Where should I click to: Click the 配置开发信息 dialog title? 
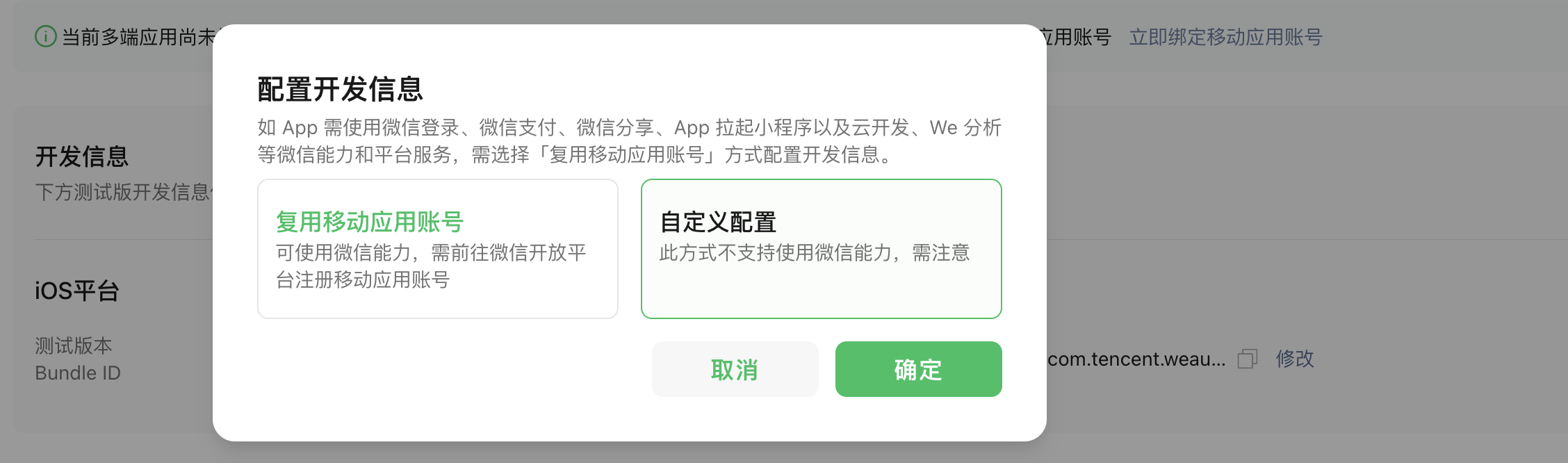[341, 89]
